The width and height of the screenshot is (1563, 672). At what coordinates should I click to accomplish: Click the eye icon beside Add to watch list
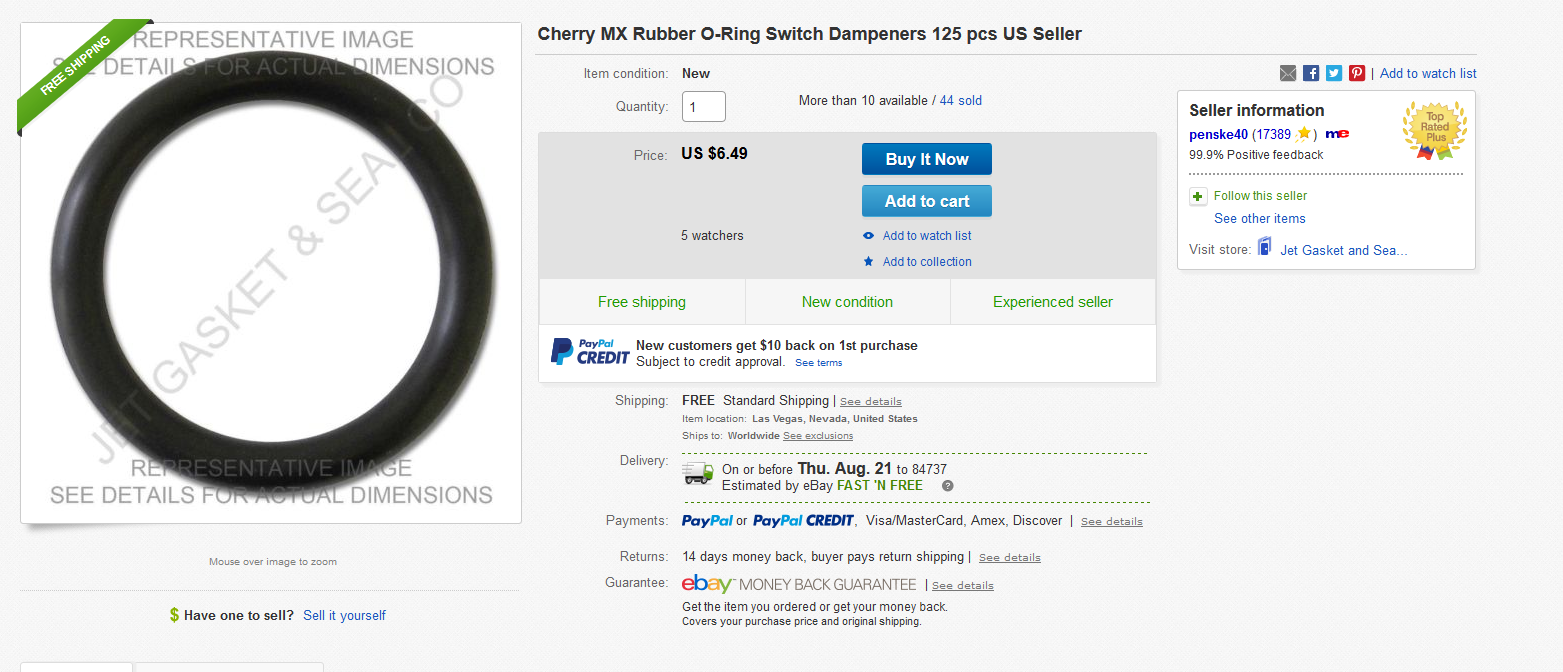click(868, 236)
